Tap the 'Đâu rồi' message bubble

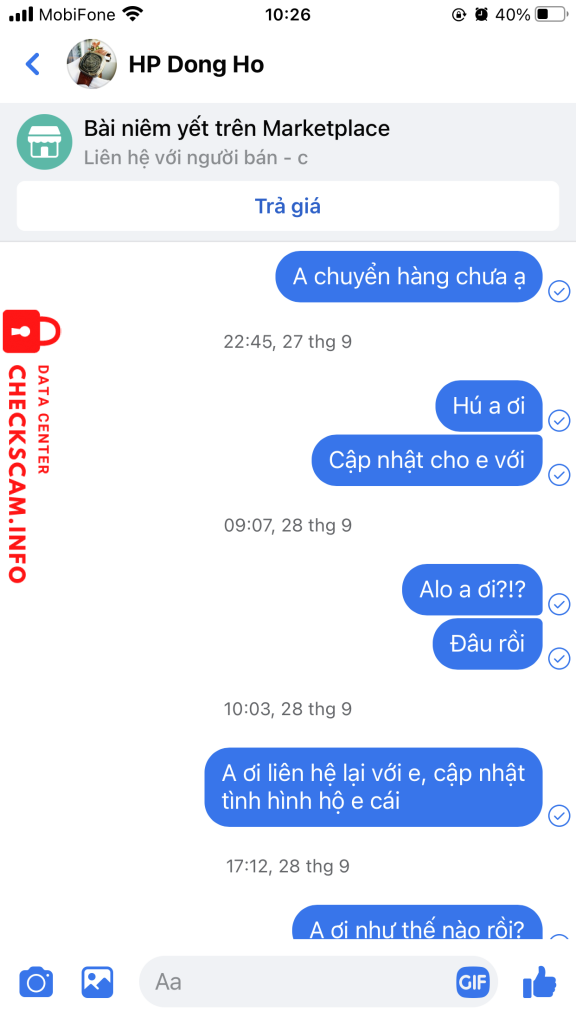488,644
